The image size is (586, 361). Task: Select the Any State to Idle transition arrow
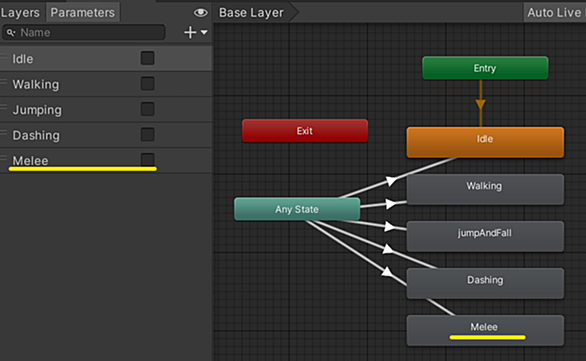click(391, 181)
